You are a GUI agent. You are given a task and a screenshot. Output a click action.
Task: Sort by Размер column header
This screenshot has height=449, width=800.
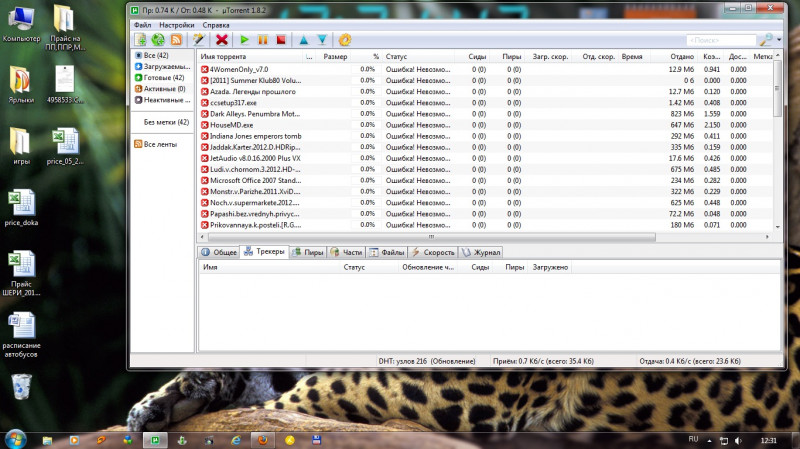point(335,57)
